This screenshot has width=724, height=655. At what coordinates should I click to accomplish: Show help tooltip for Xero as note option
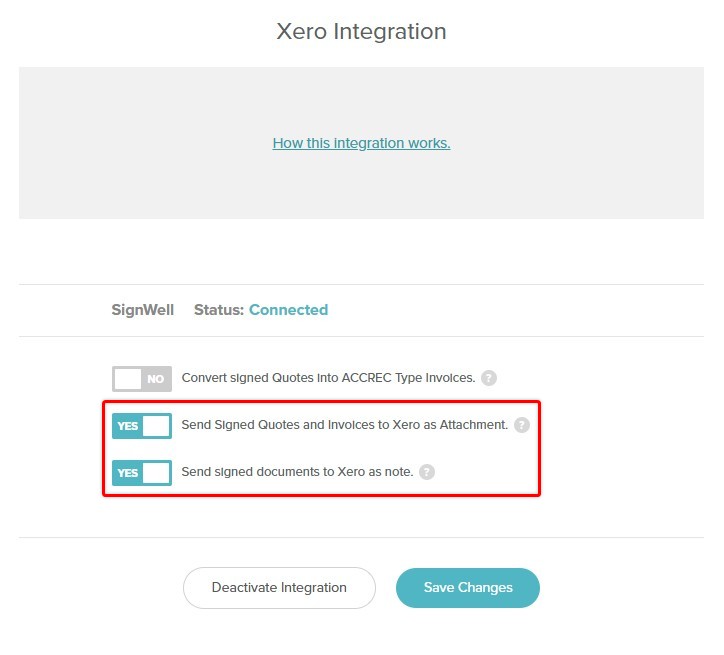427,472
